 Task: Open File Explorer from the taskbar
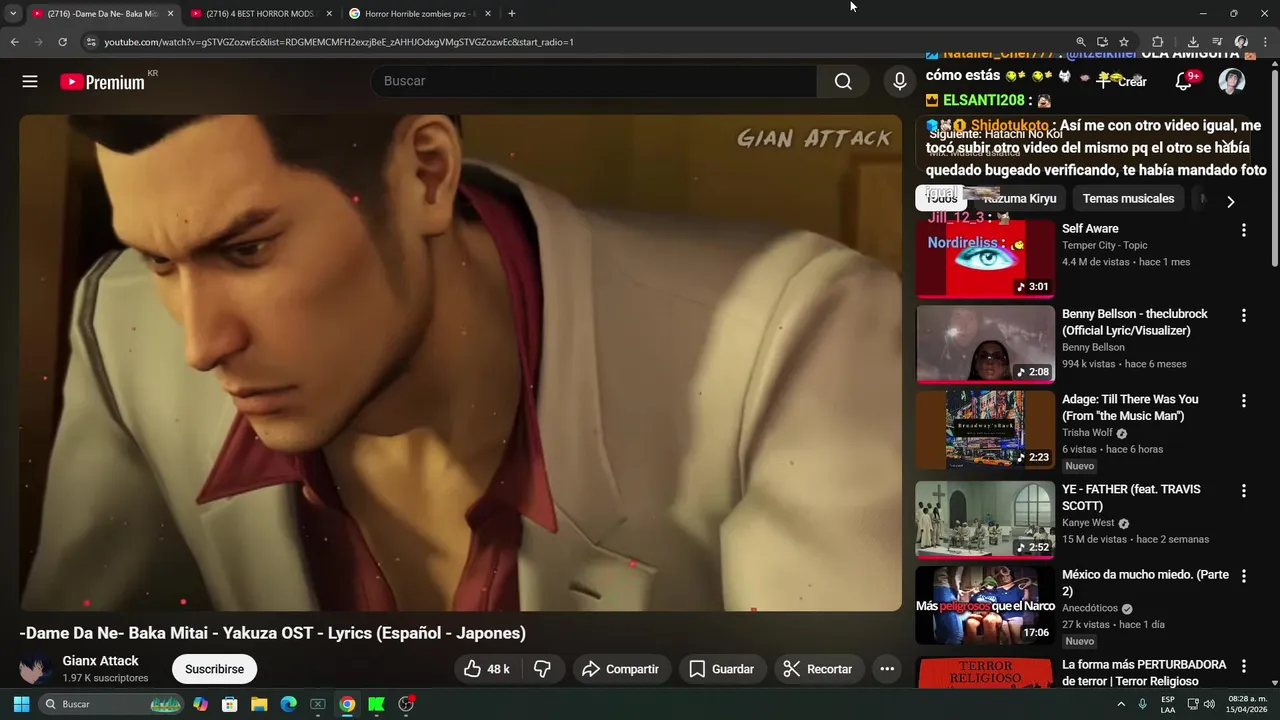click(259, 704)
